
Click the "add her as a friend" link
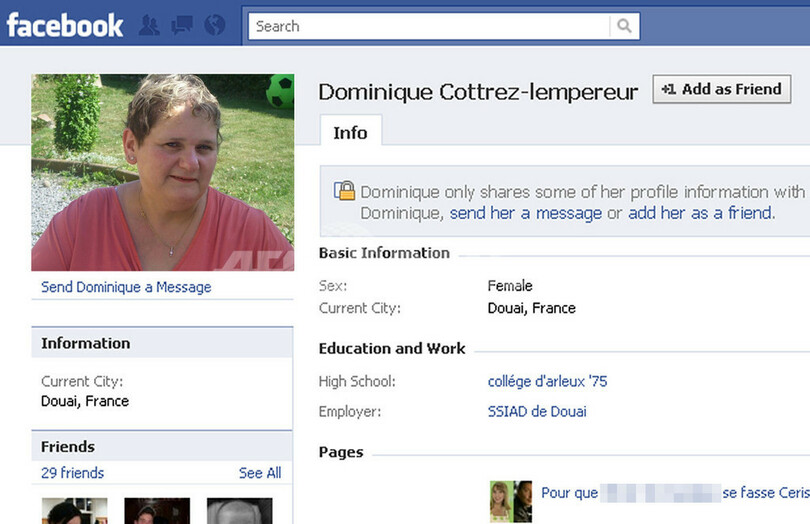point(699,213)
